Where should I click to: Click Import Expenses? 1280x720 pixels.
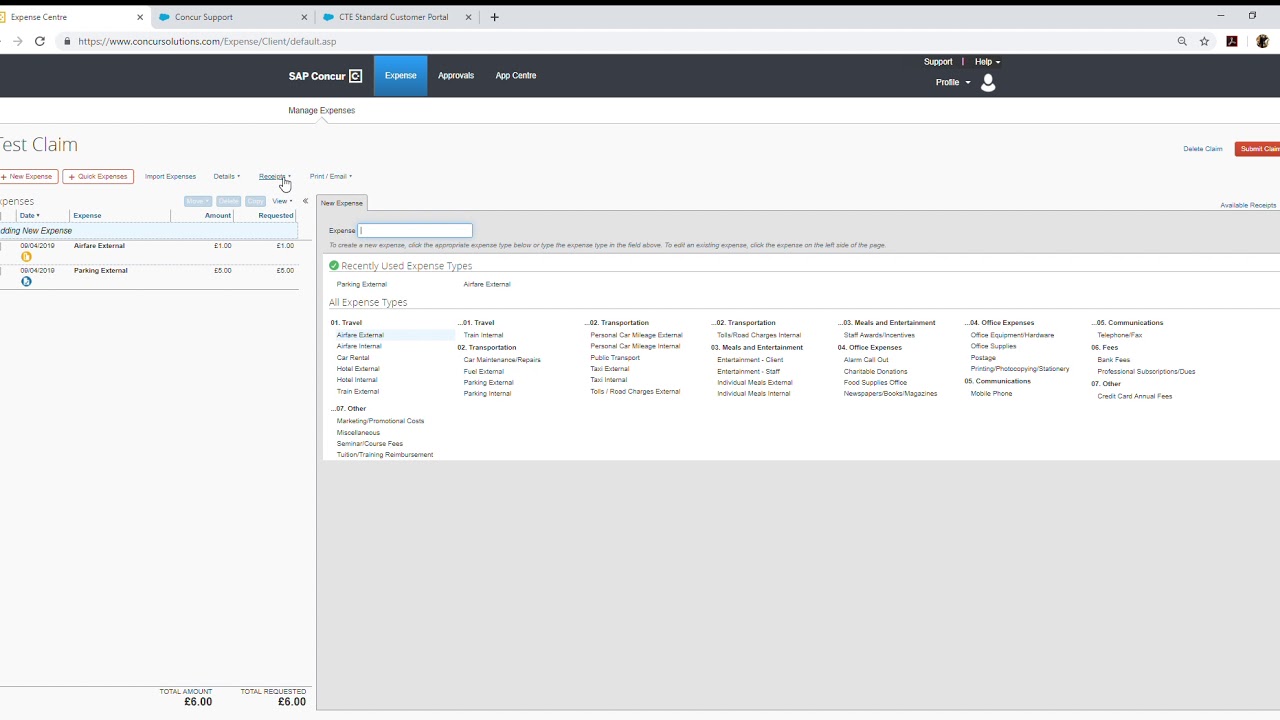170,176
